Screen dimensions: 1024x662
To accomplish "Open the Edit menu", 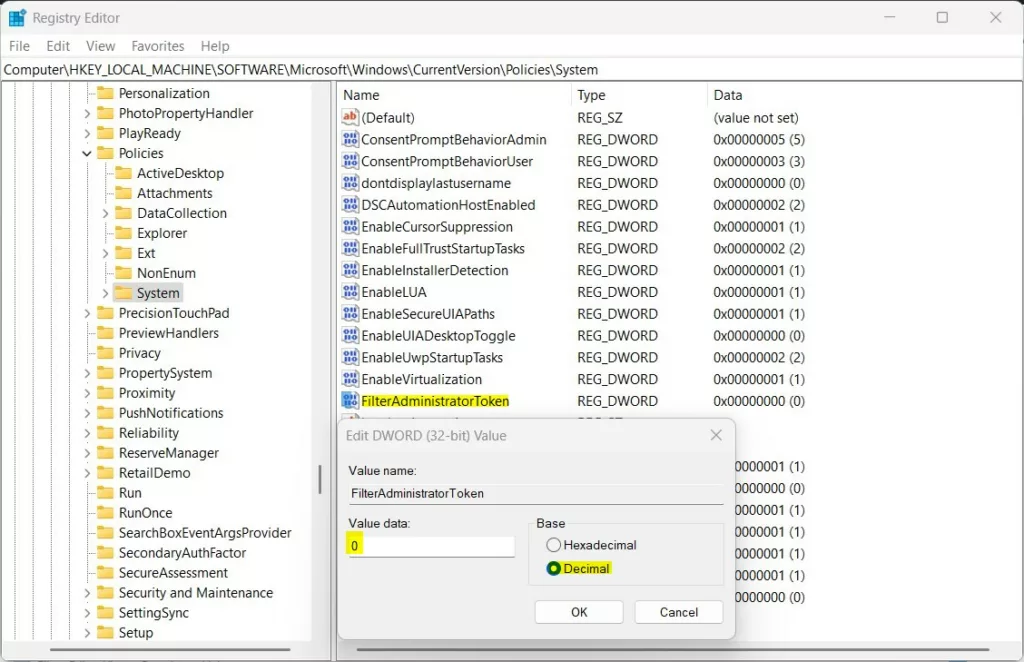I will pyautogui.click(x=58, y=46).
